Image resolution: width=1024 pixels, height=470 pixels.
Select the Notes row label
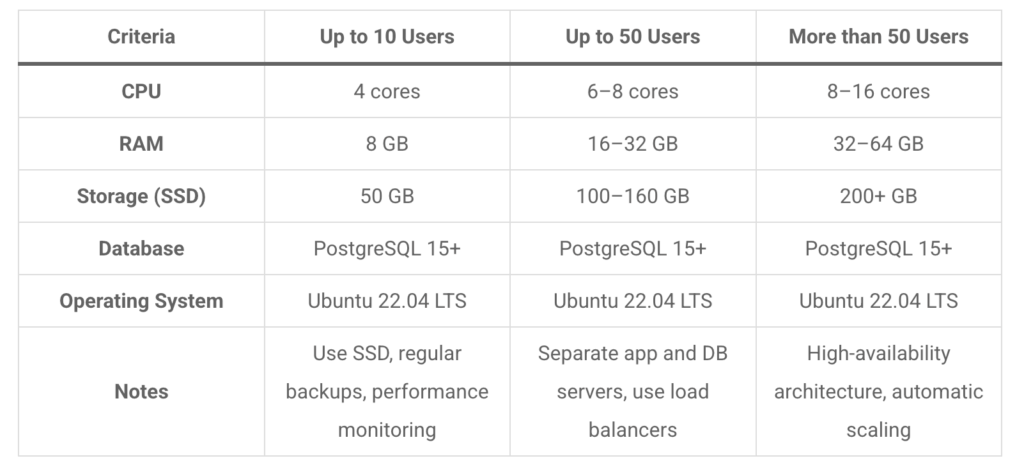point(141,391)
